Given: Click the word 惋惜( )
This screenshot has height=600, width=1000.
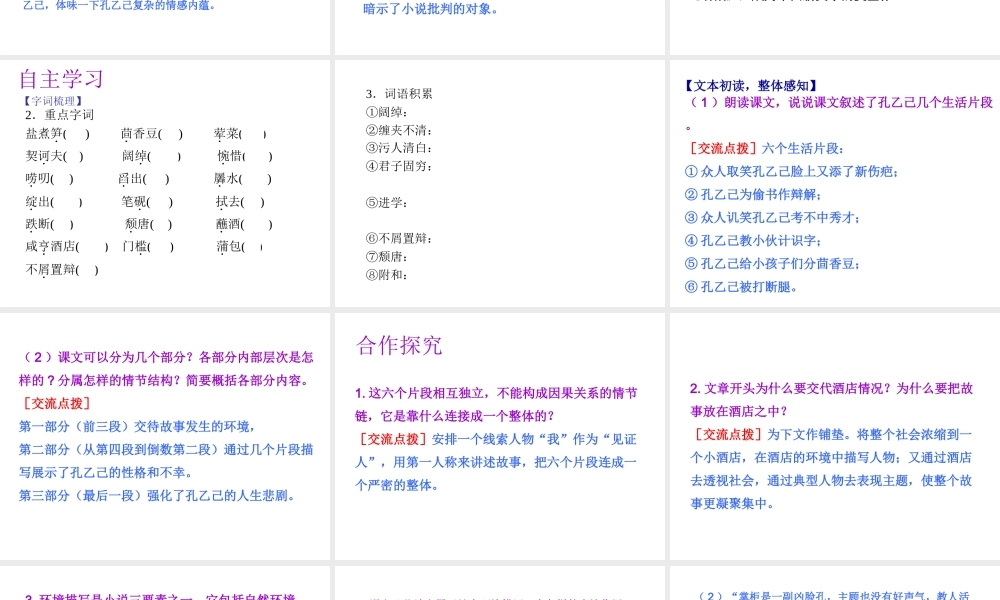Looking at the screenshot, I should tap(245, 156).
